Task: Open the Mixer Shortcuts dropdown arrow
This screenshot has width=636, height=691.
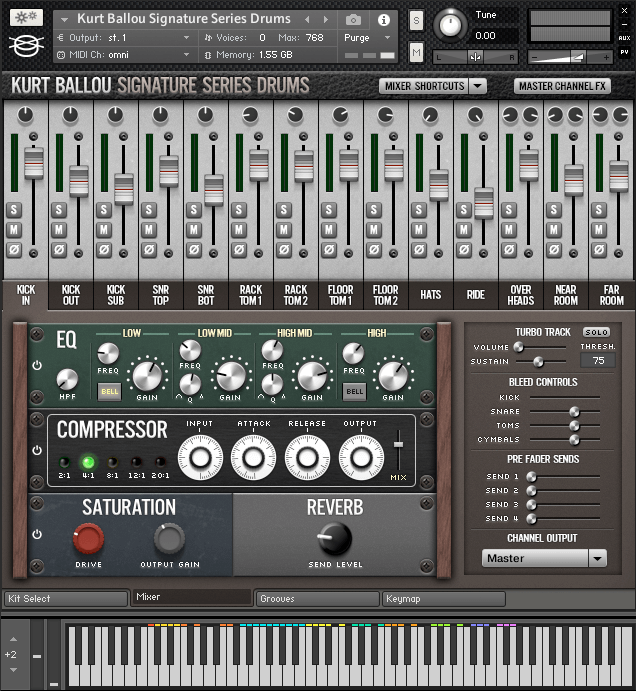Action: point(478,86)
